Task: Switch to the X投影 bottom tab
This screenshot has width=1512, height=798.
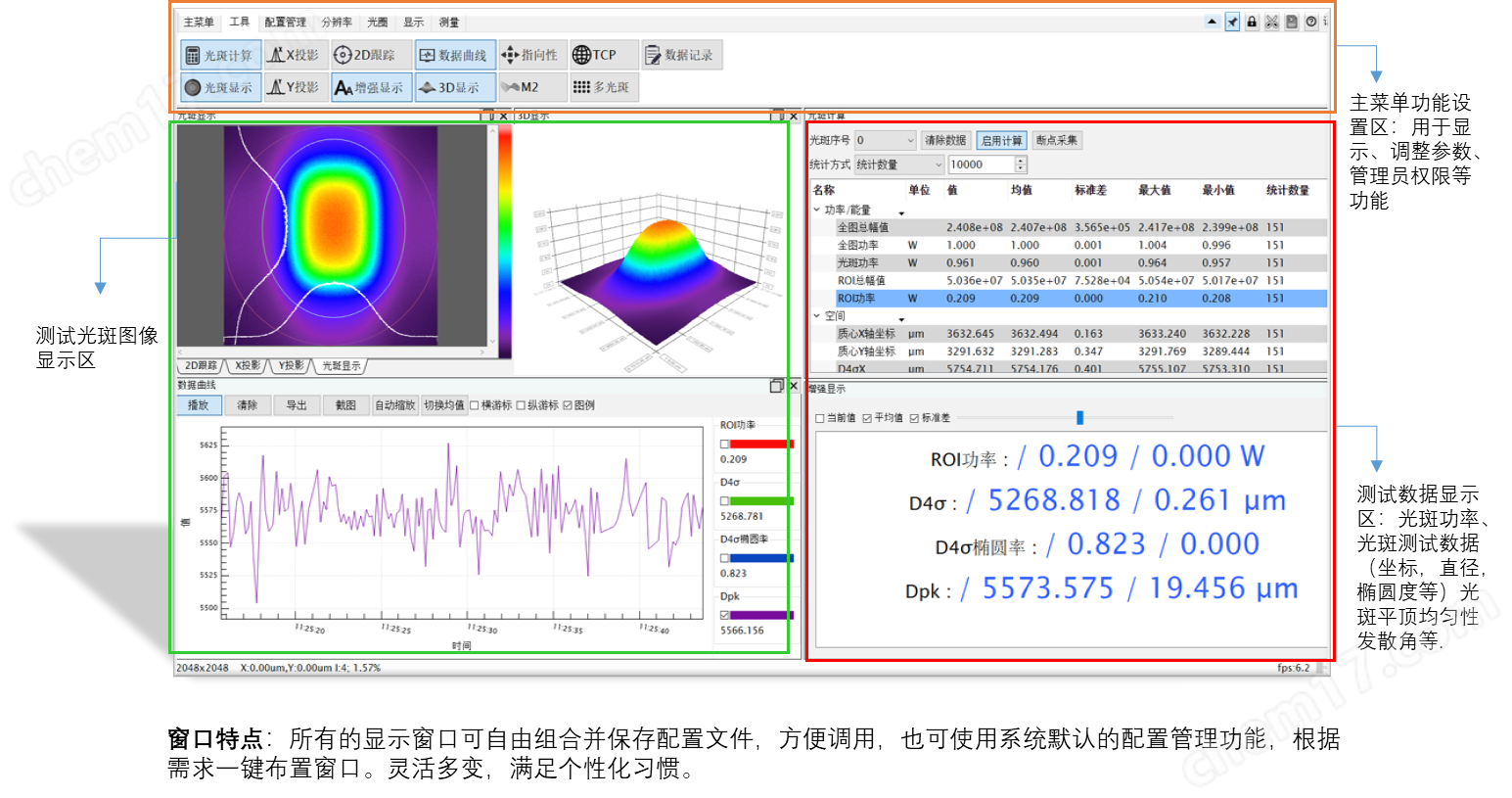Action: click(x=248, y=365)
